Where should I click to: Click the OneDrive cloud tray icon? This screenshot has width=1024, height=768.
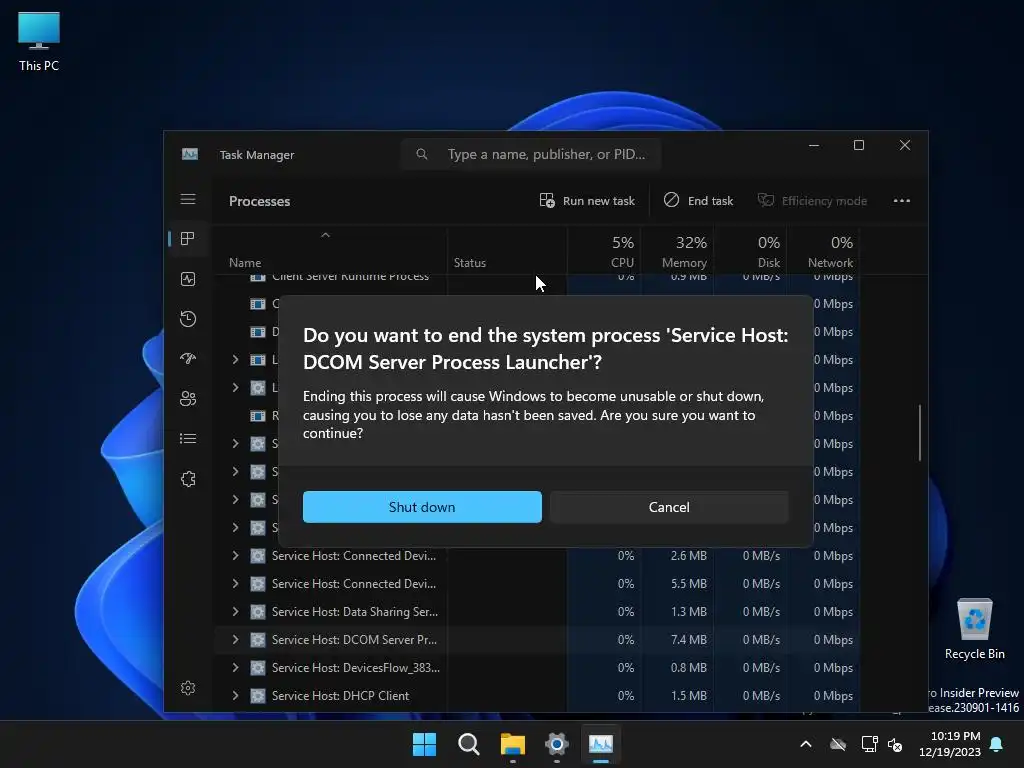[838, 744]
